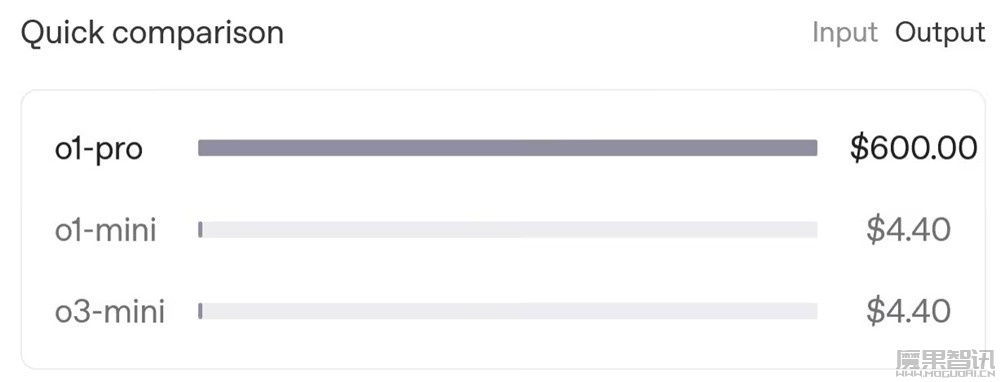Select the o1-pro comparison row
The width and height of the screenshot is (1000, 382).
[x=504, y=149]
